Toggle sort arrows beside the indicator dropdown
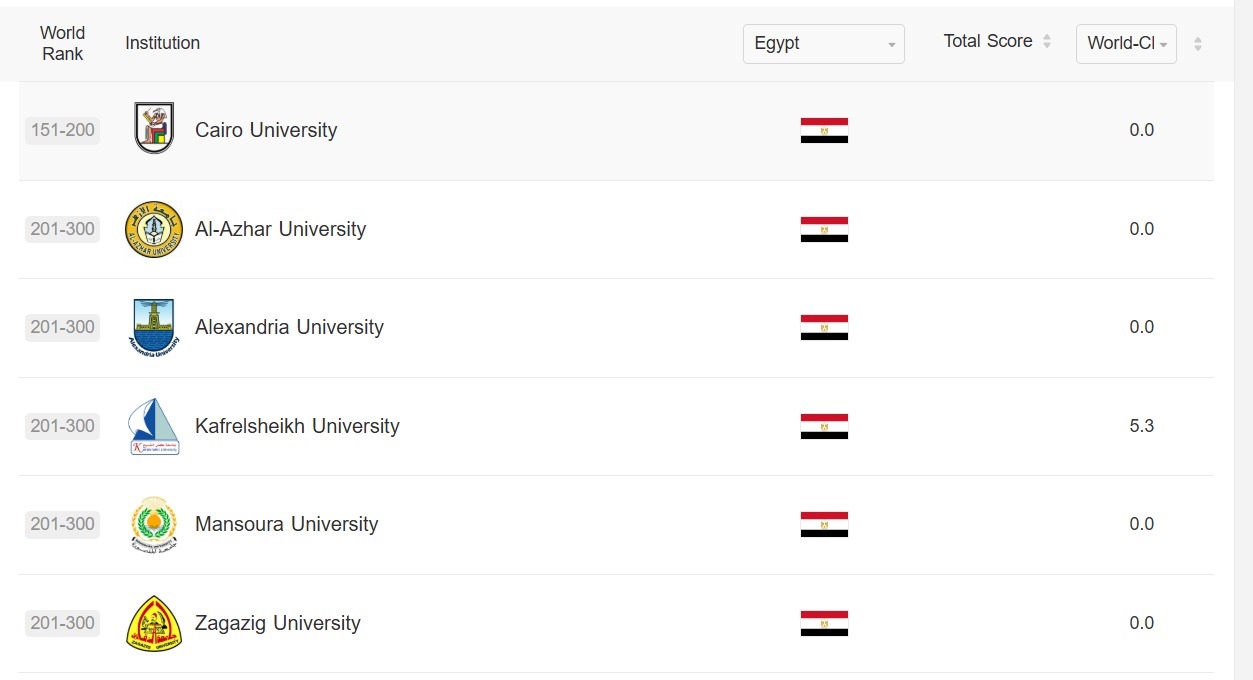The height and width of the screenshot is (680, 1253). click(x=1198, y=44)
